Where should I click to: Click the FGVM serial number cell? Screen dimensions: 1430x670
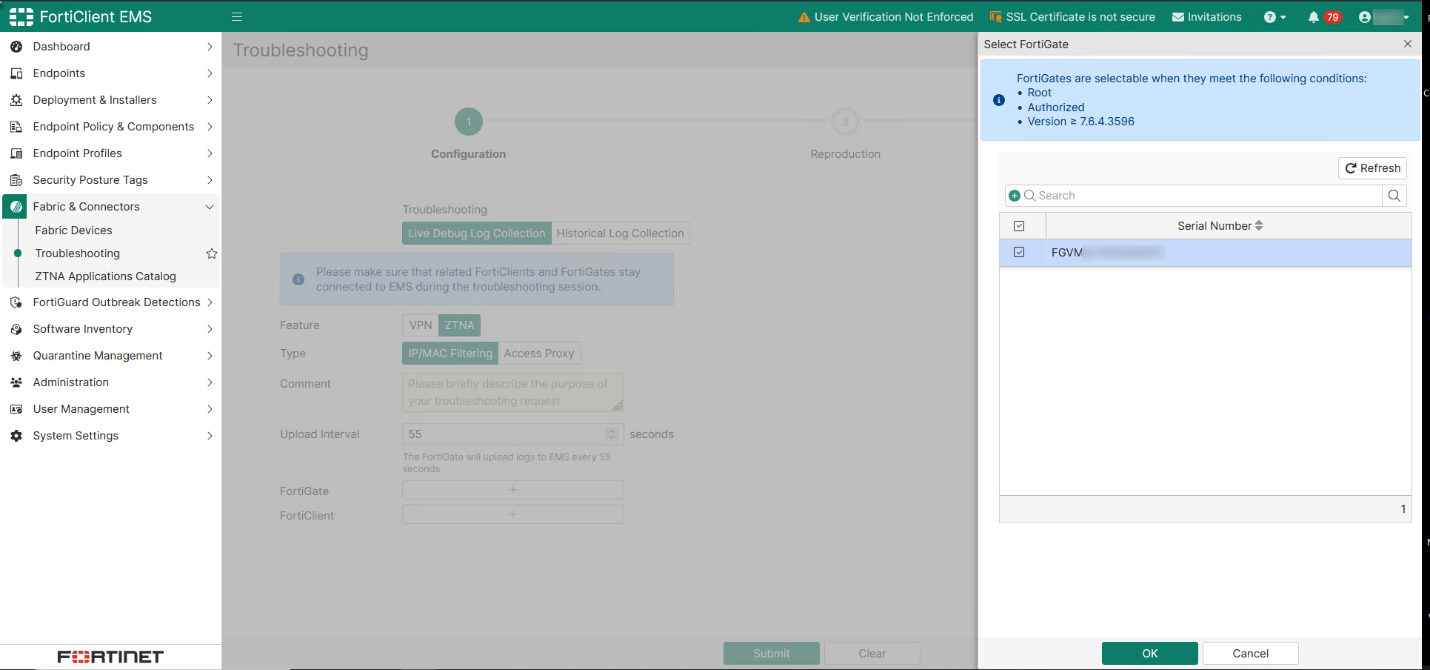pyautogui.click(x=1228, y=253)
